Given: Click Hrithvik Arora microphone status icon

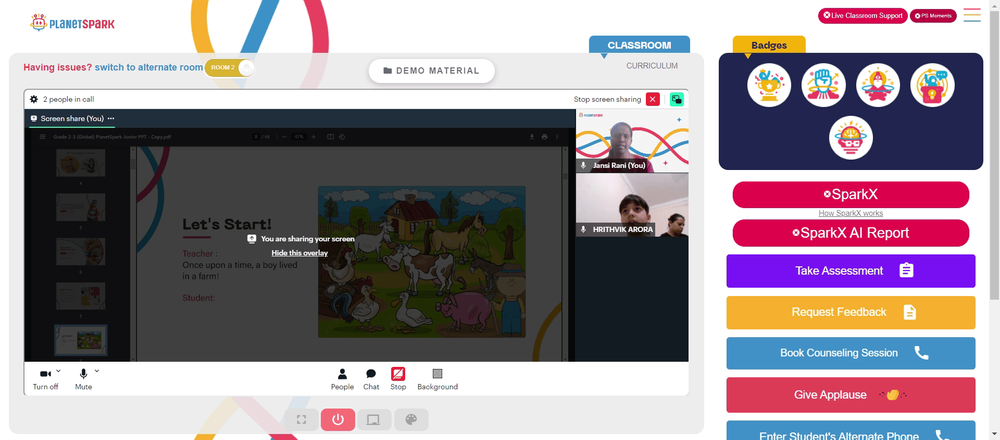Looking at the screenshot, I should coord(583,229).
